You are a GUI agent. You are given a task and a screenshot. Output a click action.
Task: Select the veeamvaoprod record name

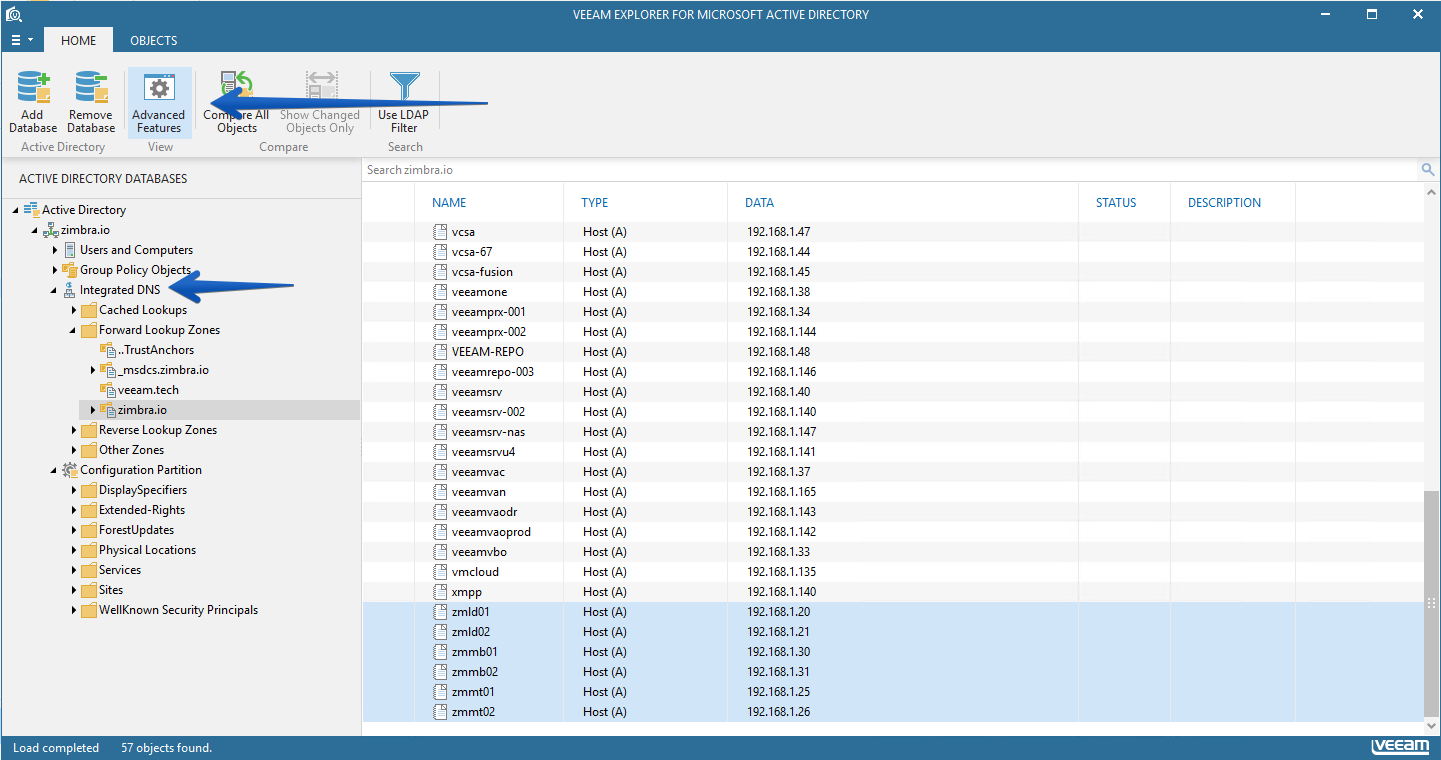(492, 532)
